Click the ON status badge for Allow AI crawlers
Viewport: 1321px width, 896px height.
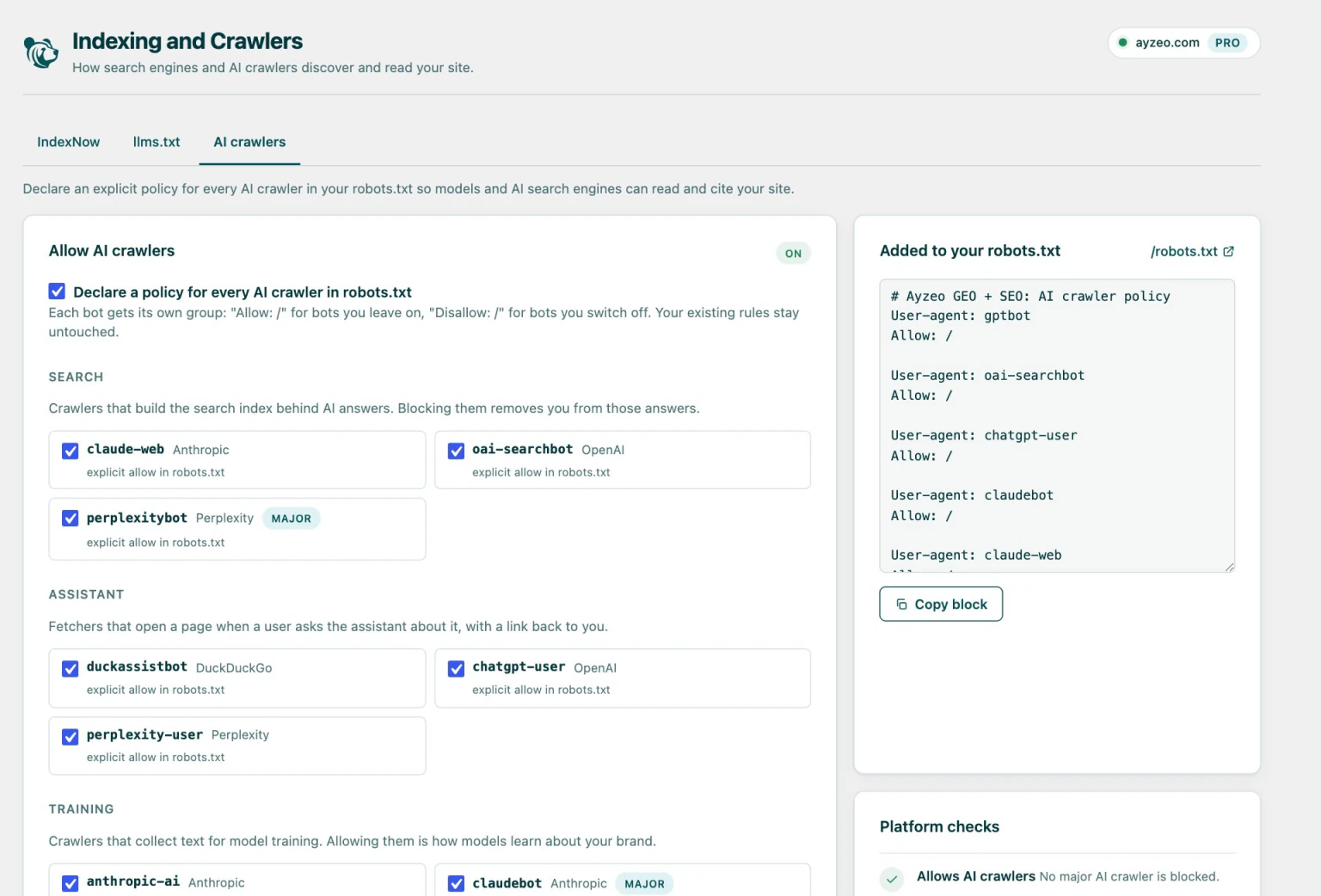coord(793,253)
